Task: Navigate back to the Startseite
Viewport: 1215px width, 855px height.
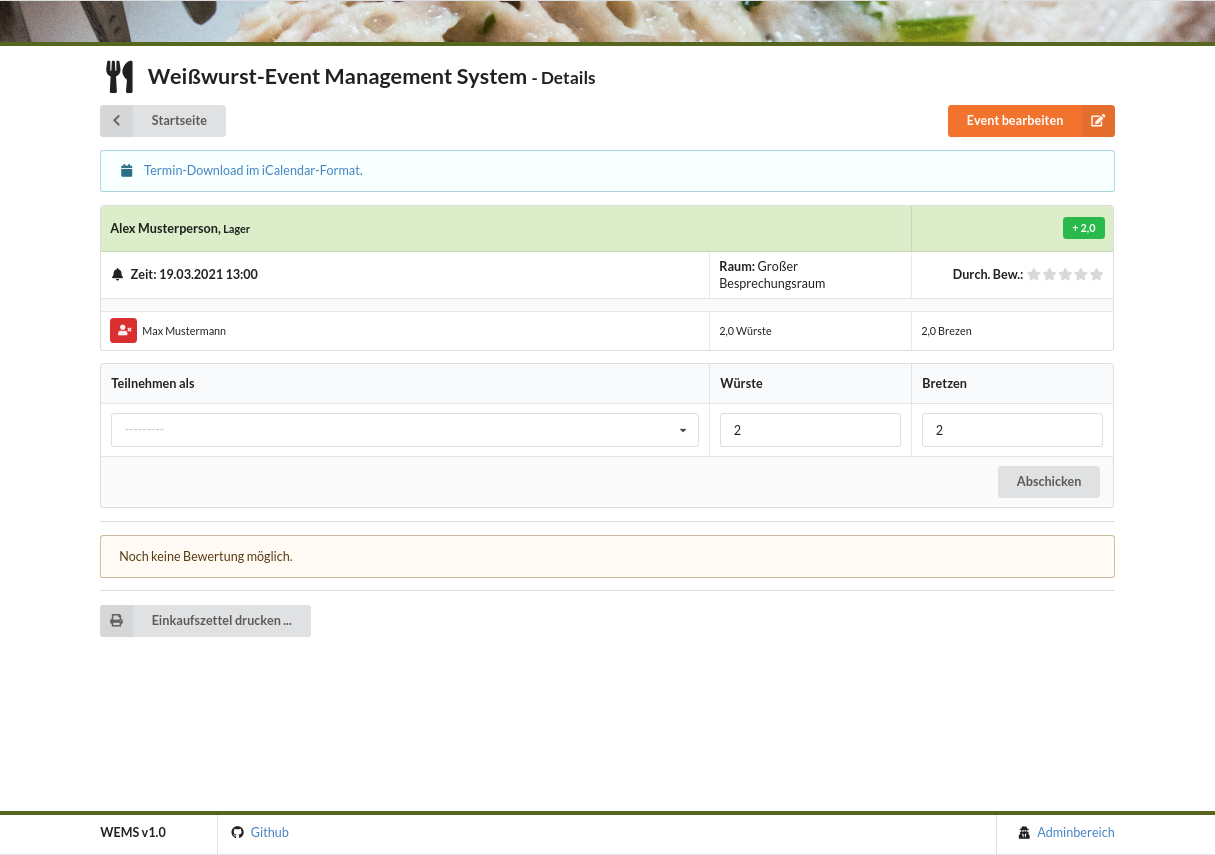Action: [178, 120]
